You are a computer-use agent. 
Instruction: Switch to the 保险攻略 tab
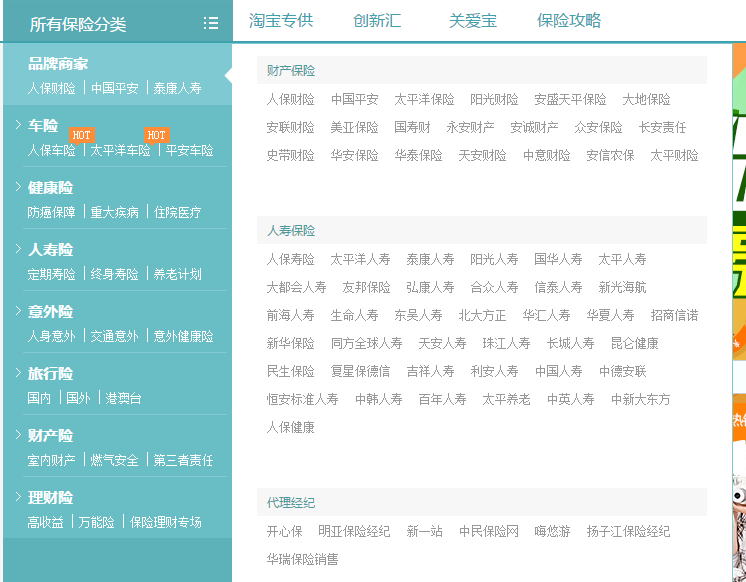[569, 20]
